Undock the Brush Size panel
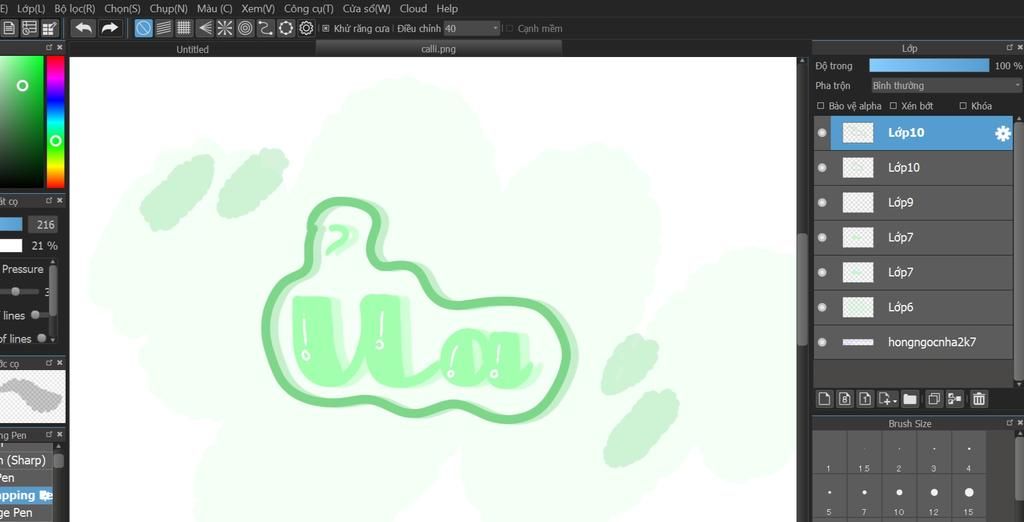The width and height of the screenshot is (1024, 522). tap(1010, 423)
